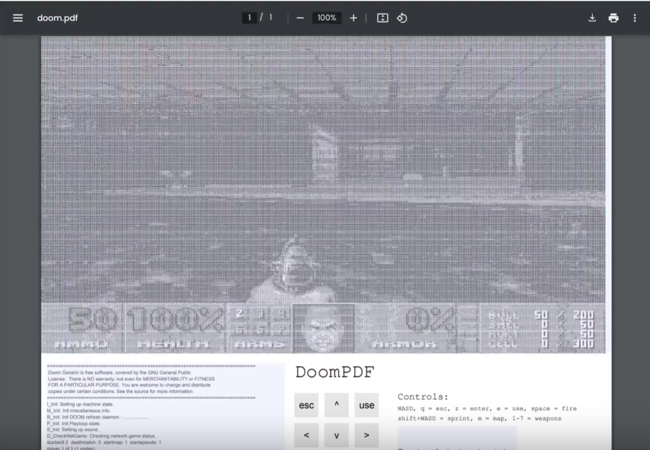Screen dimensions: 650x450
Task: Click the key input text box below Controls
Action: coord(457,436)
